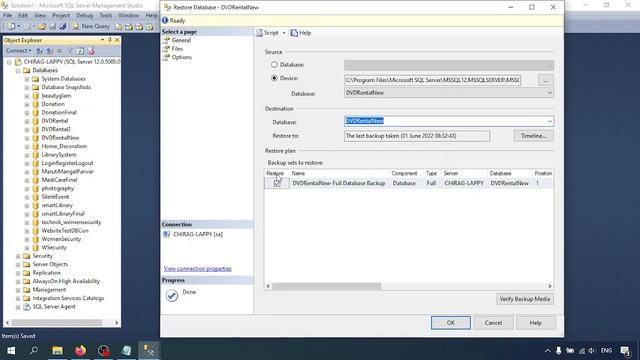Click the Restore to text field
The width and height of the screenshot is (640, 360).
[x=417, y=136]
